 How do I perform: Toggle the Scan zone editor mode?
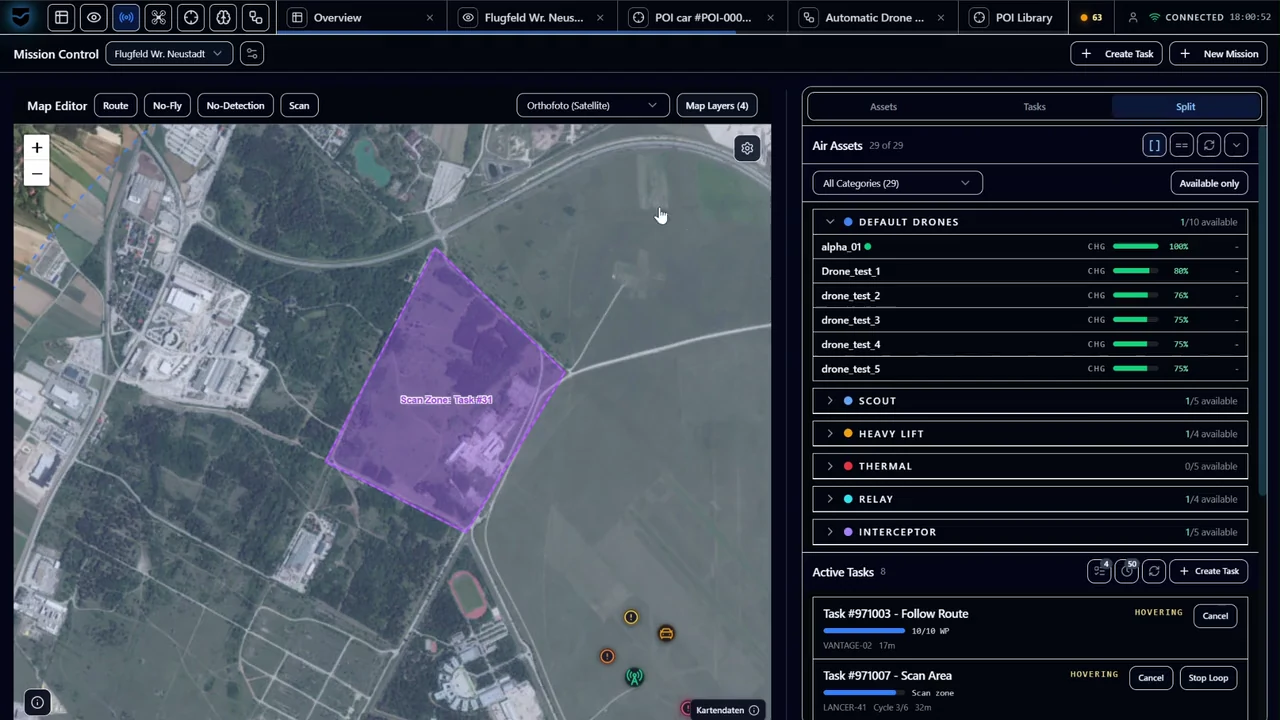tap(299, 105)
